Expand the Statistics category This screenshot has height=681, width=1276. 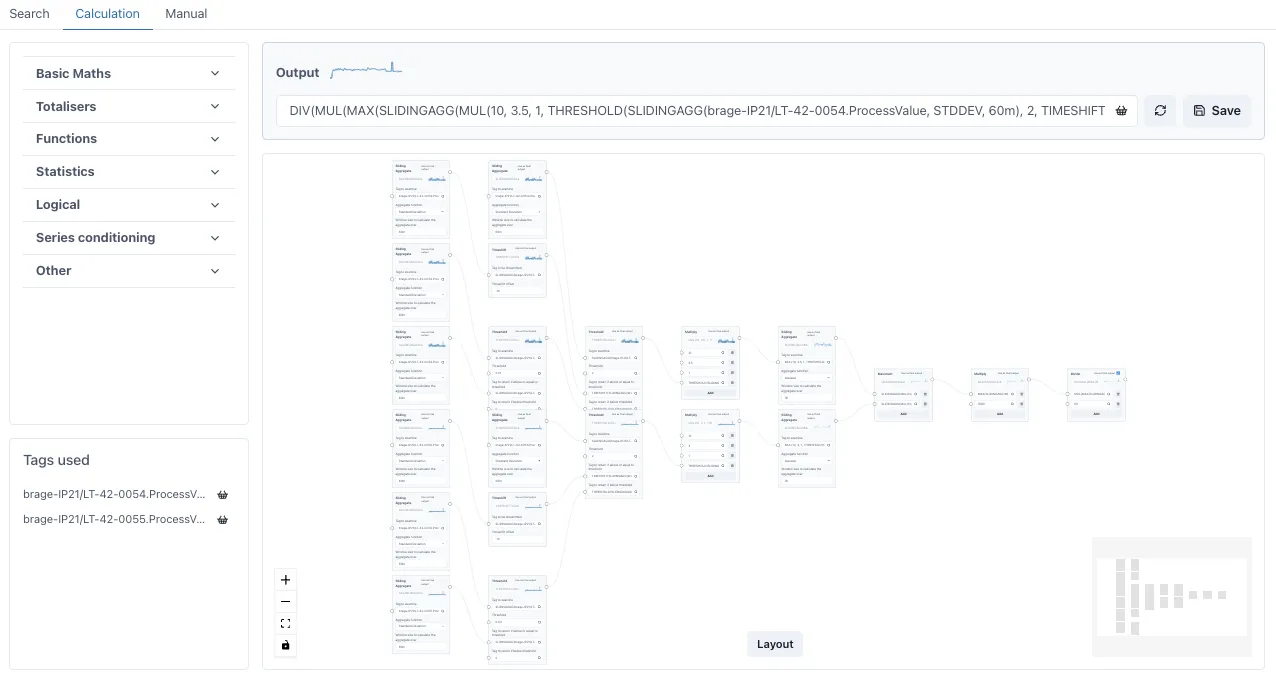tap(128, 171)
